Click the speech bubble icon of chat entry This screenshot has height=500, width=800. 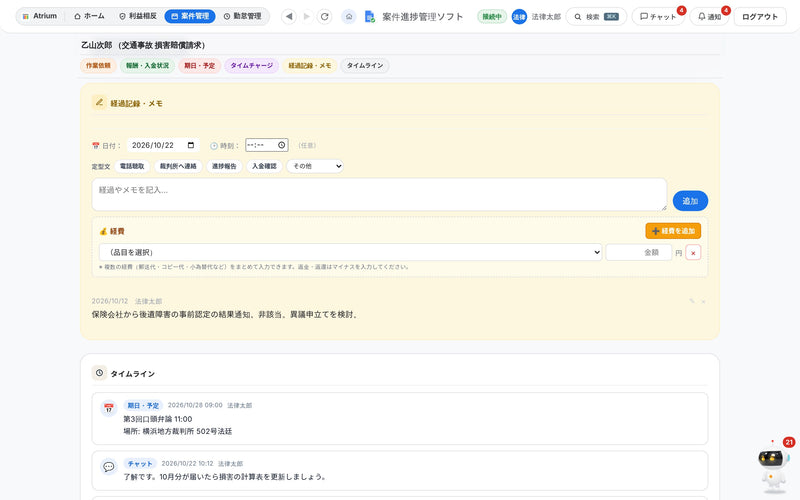[109, 466]
